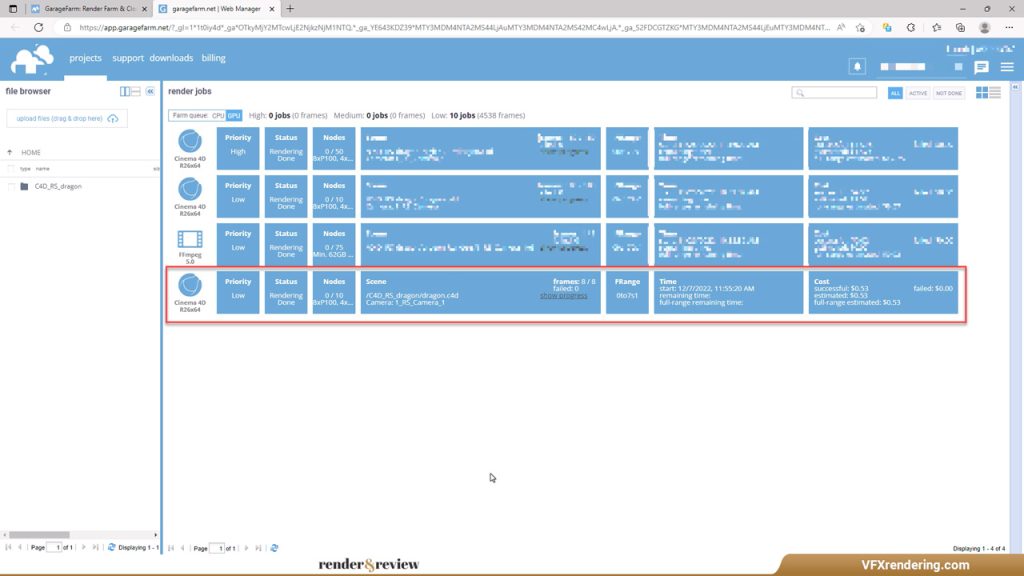Click the FFmpeg 5.0 job icon
The width and height of the screenshot is (1024, 576).
pyautogui.click(x=190, y=239)
